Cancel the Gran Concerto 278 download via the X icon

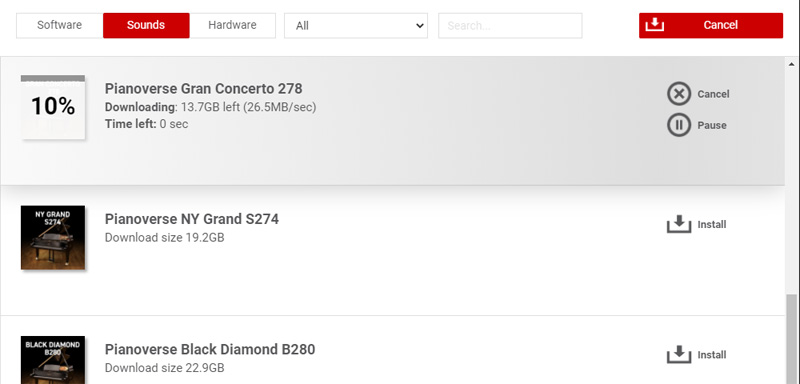(679, 94)
